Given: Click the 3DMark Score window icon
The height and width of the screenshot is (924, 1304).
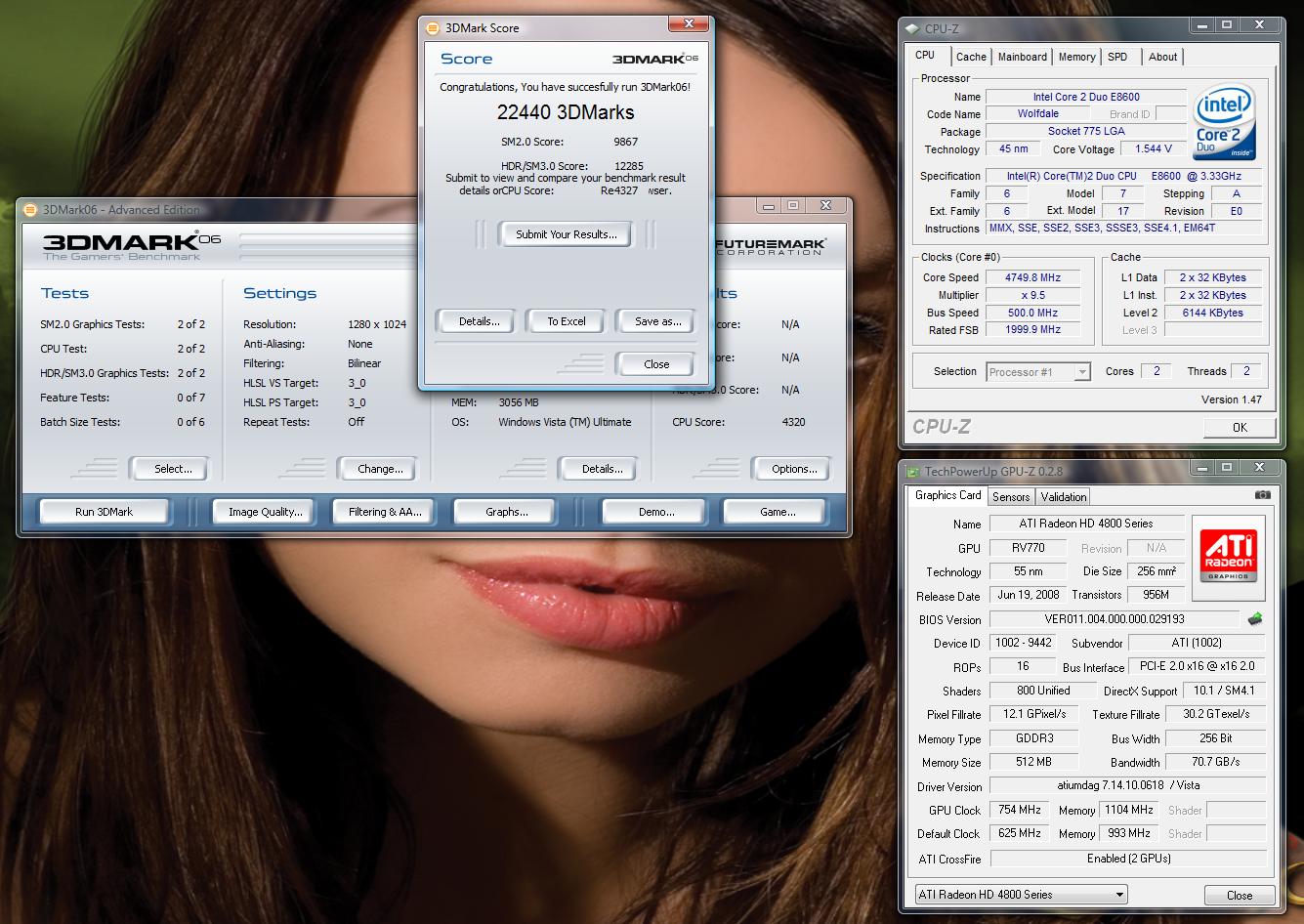Looking at the screenshot, I should (433, 28).
